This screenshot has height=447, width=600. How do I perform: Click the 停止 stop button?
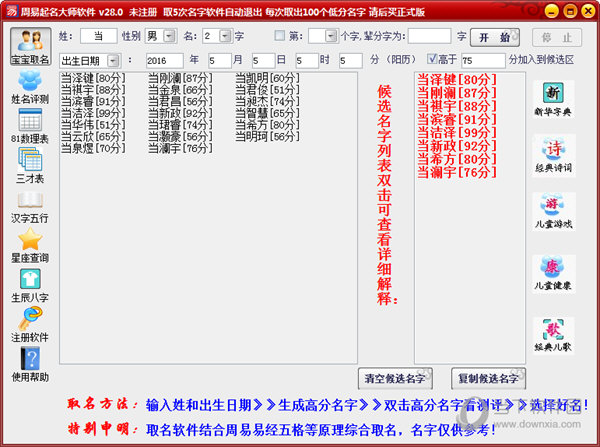point(557,38)
